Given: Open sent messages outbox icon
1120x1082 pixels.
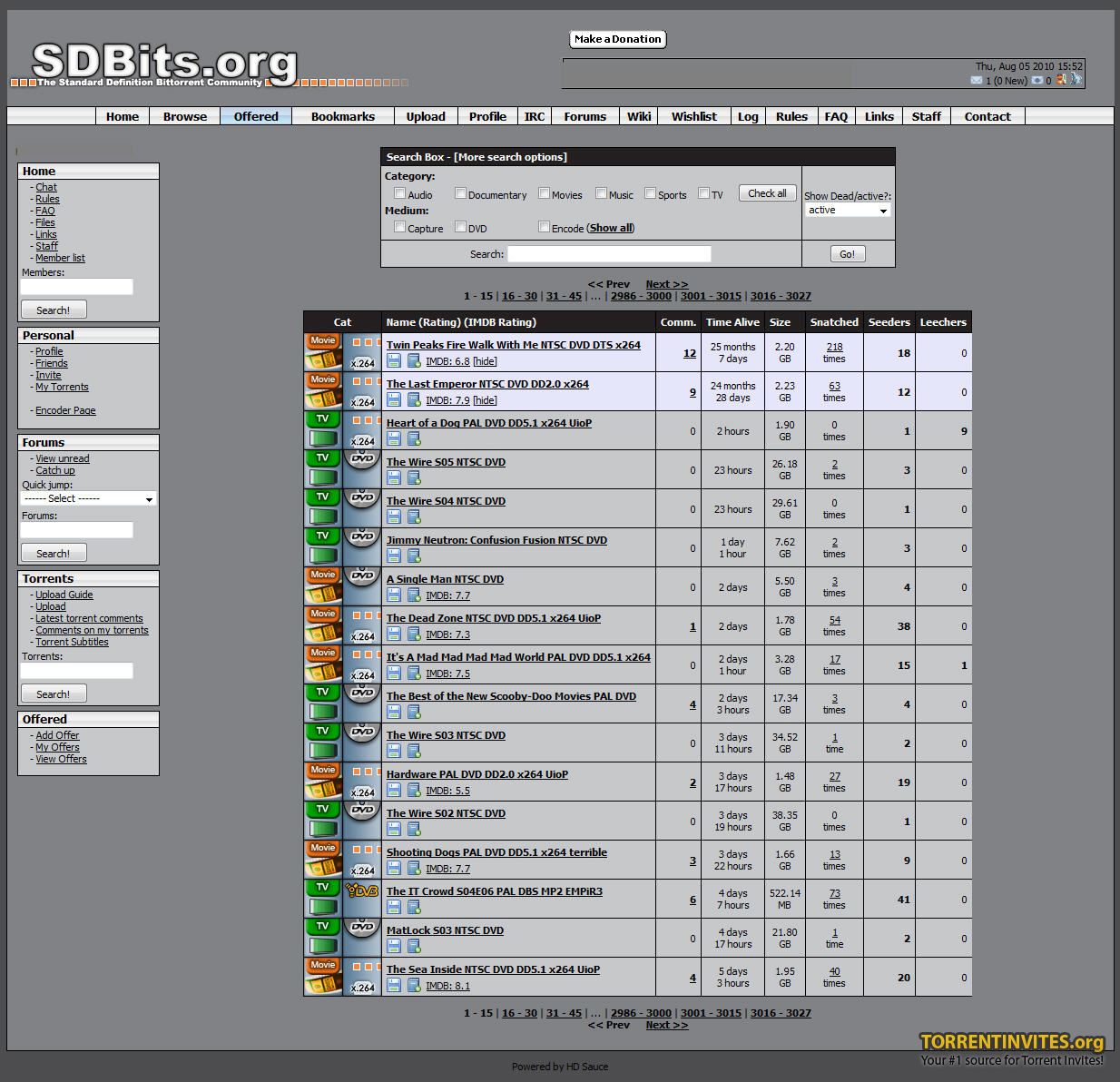Looking at the screenshot, I should [x=1037, y=81].
